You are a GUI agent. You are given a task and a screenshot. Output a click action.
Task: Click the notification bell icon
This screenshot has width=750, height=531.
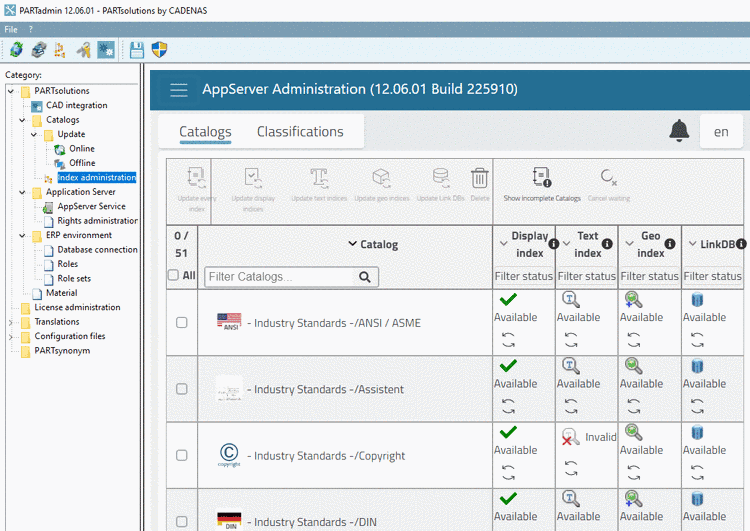coord(679,130)
